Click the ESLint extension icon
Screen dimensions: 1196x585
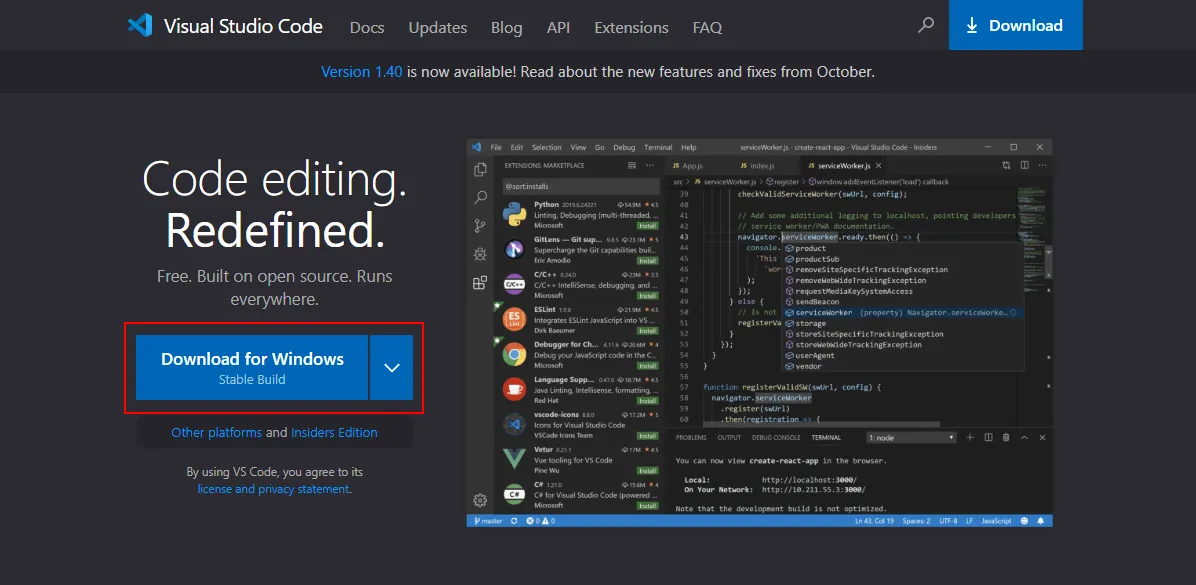(514, 320)
